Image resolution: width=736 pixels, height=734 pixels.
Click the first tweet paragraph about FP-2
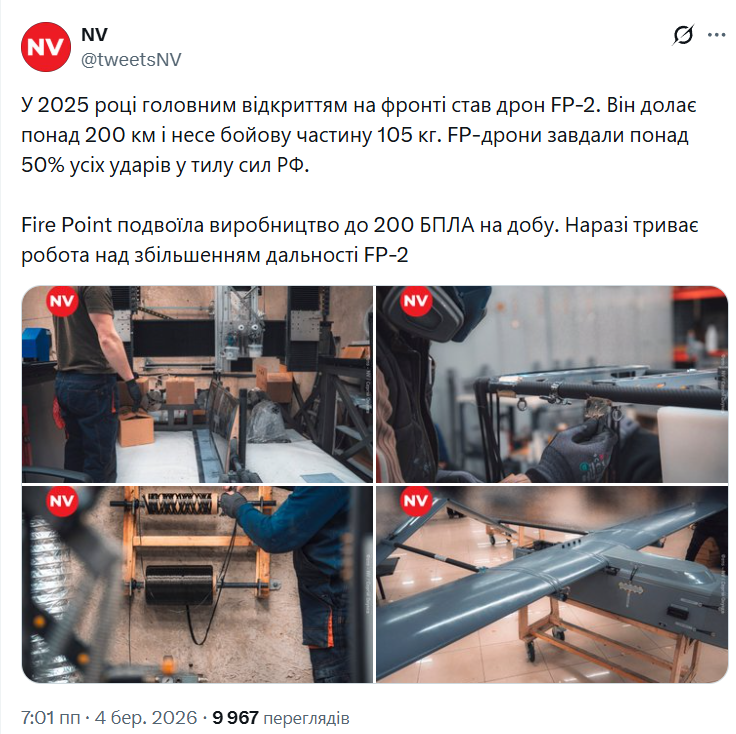359,135
